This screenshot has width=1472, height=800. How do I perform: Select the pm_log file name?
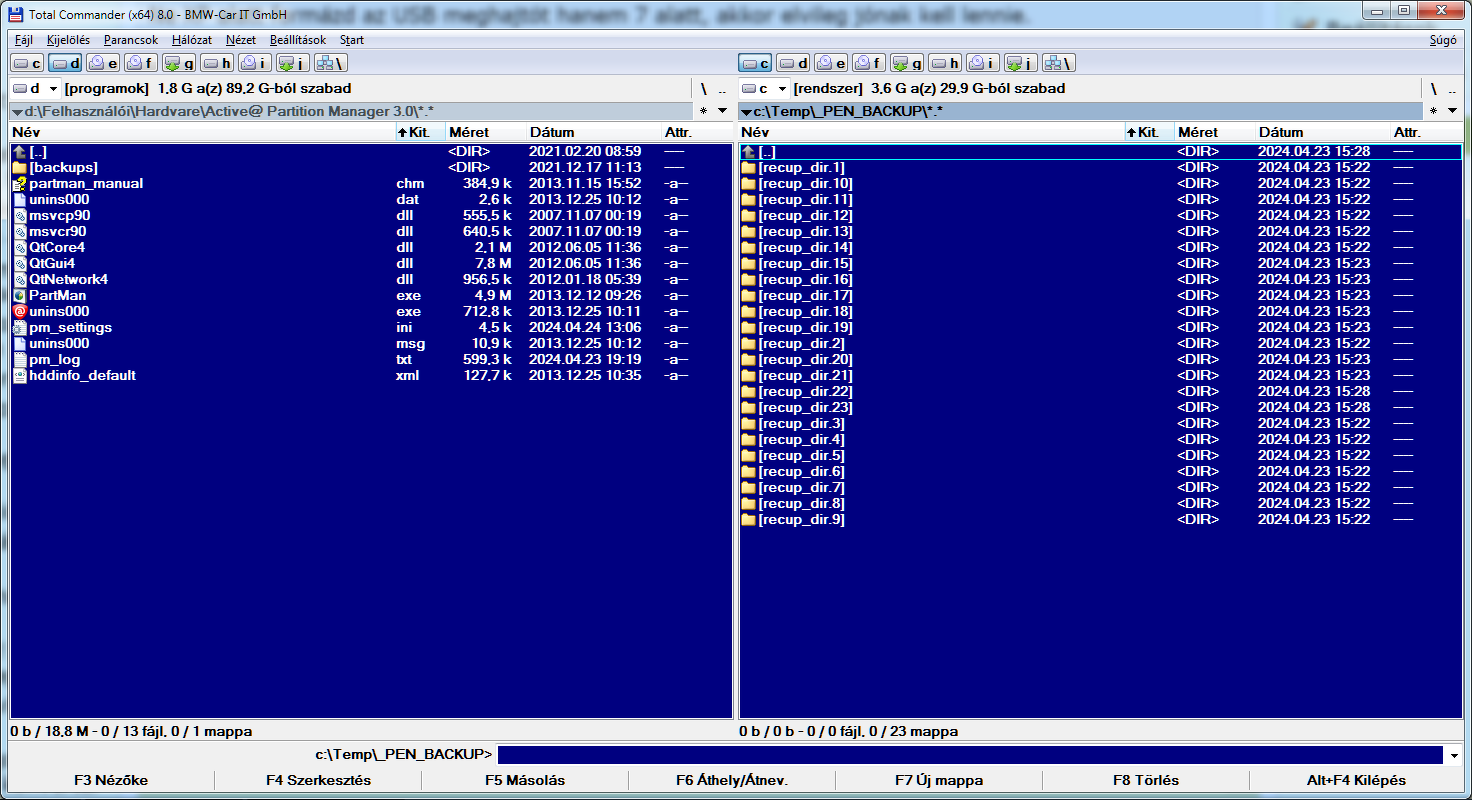point(55,359)
